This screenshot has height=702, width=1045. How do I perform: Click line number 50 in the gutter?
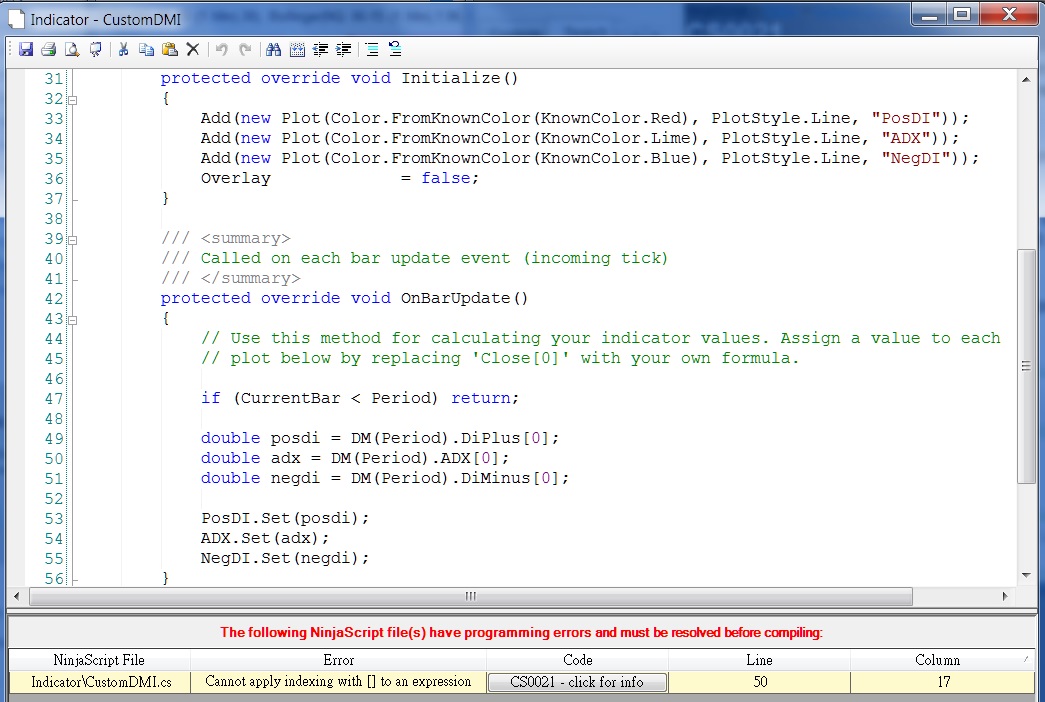53,459
